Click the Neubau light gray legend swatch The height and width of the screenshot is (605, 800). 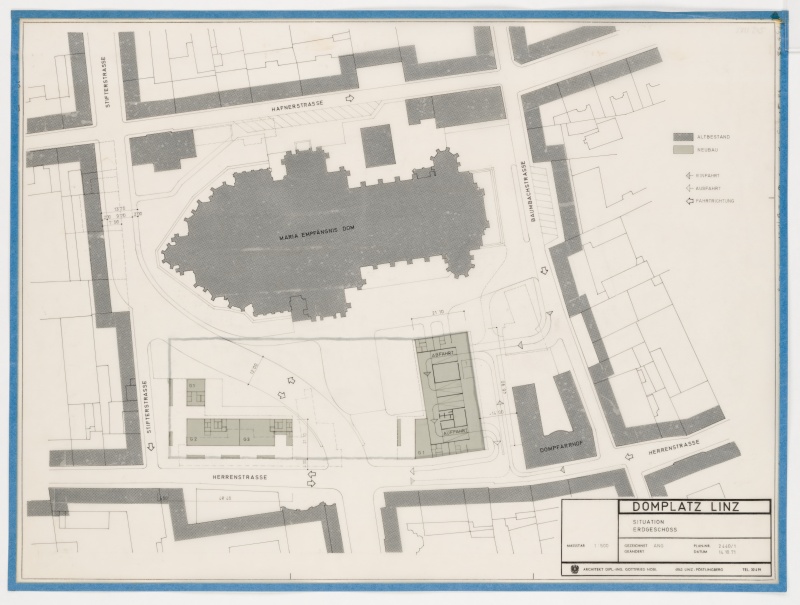684,149
